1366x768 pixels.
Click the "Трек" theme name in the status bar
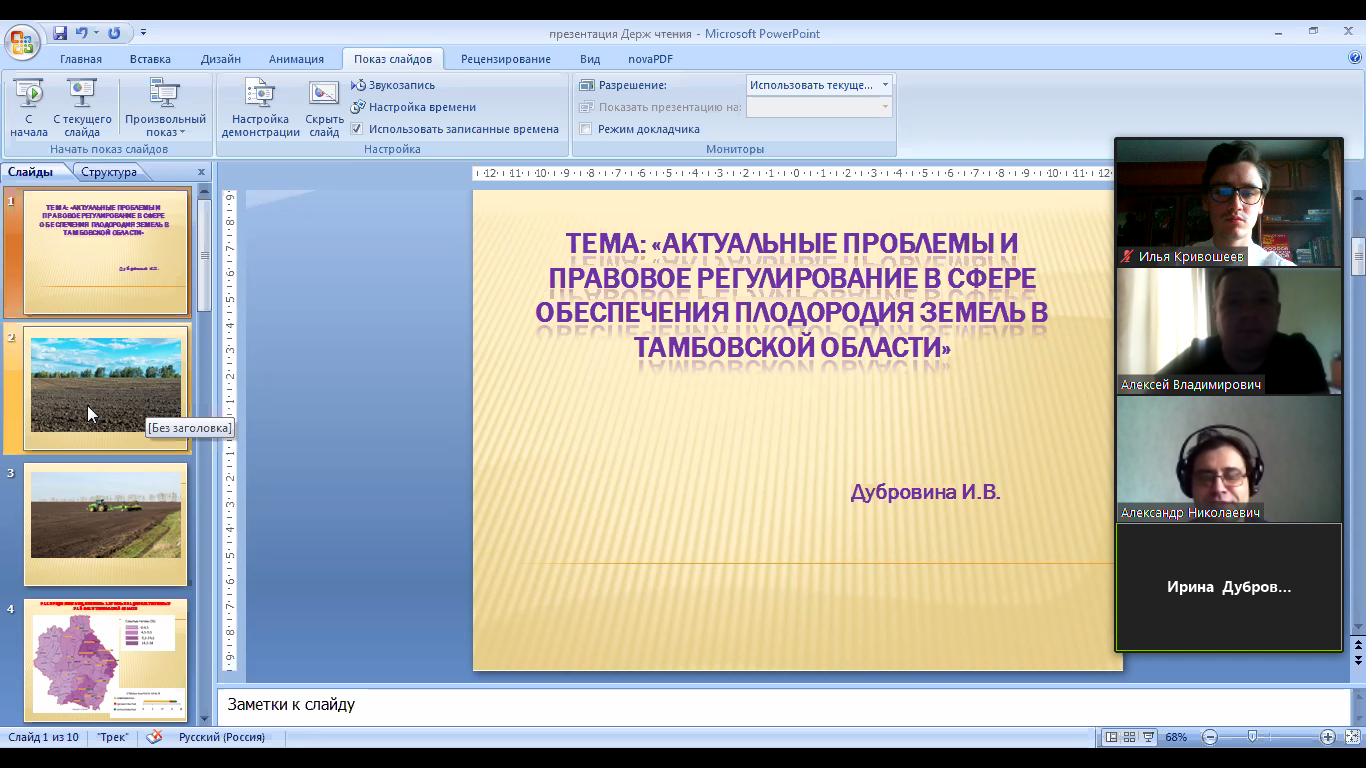113,737
